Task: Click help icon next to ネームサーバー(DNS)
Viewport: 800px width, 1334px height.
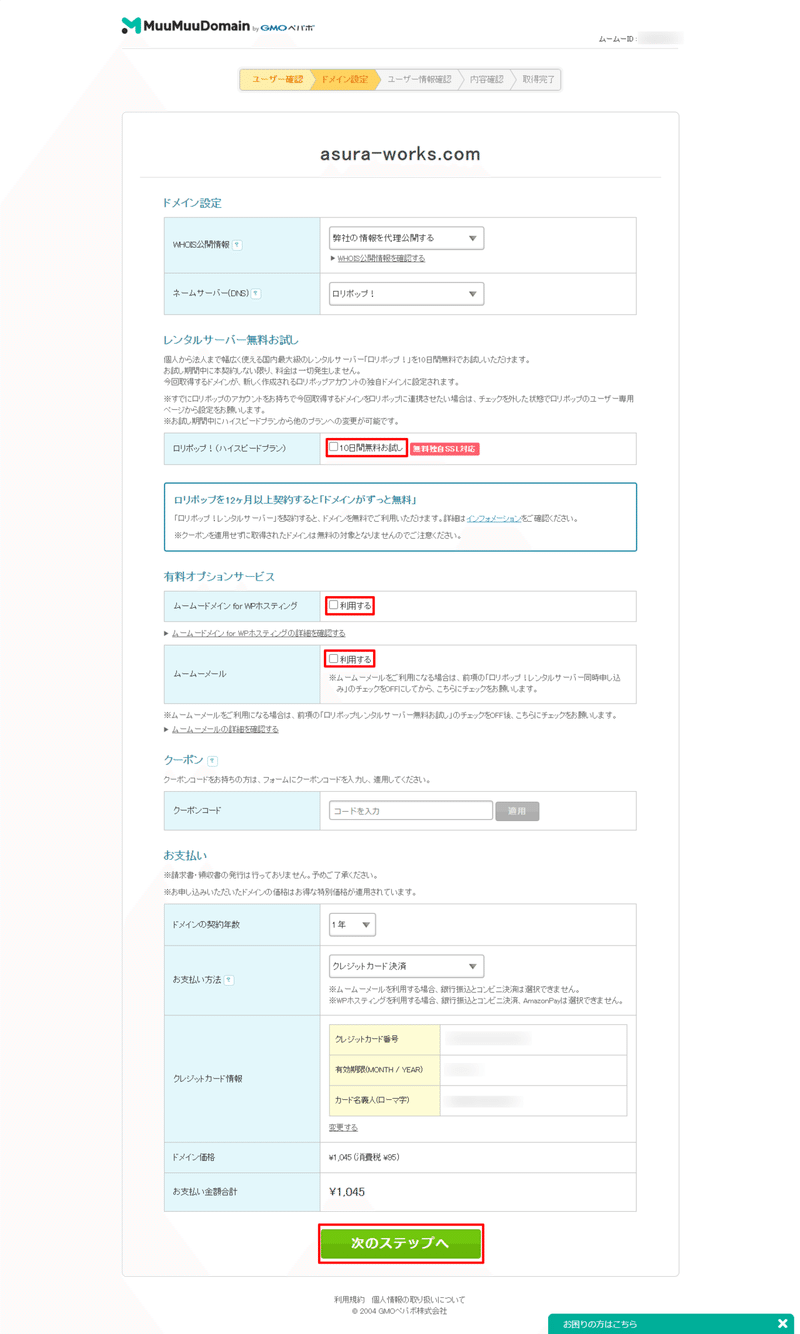Action: click(256, 294)
